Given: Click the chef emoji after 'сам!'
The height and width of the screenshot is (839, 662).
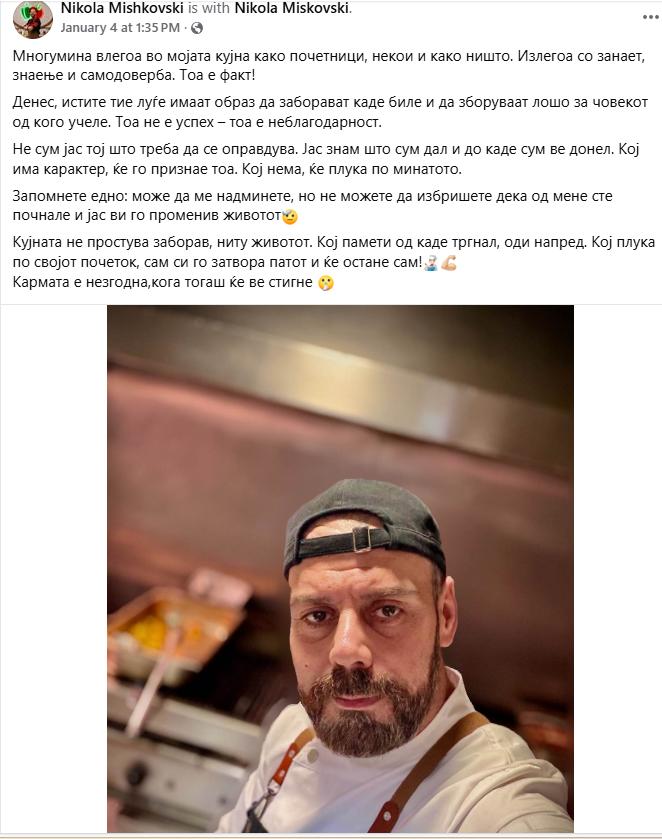Looking at the screenshot, I should coord(431,263).
